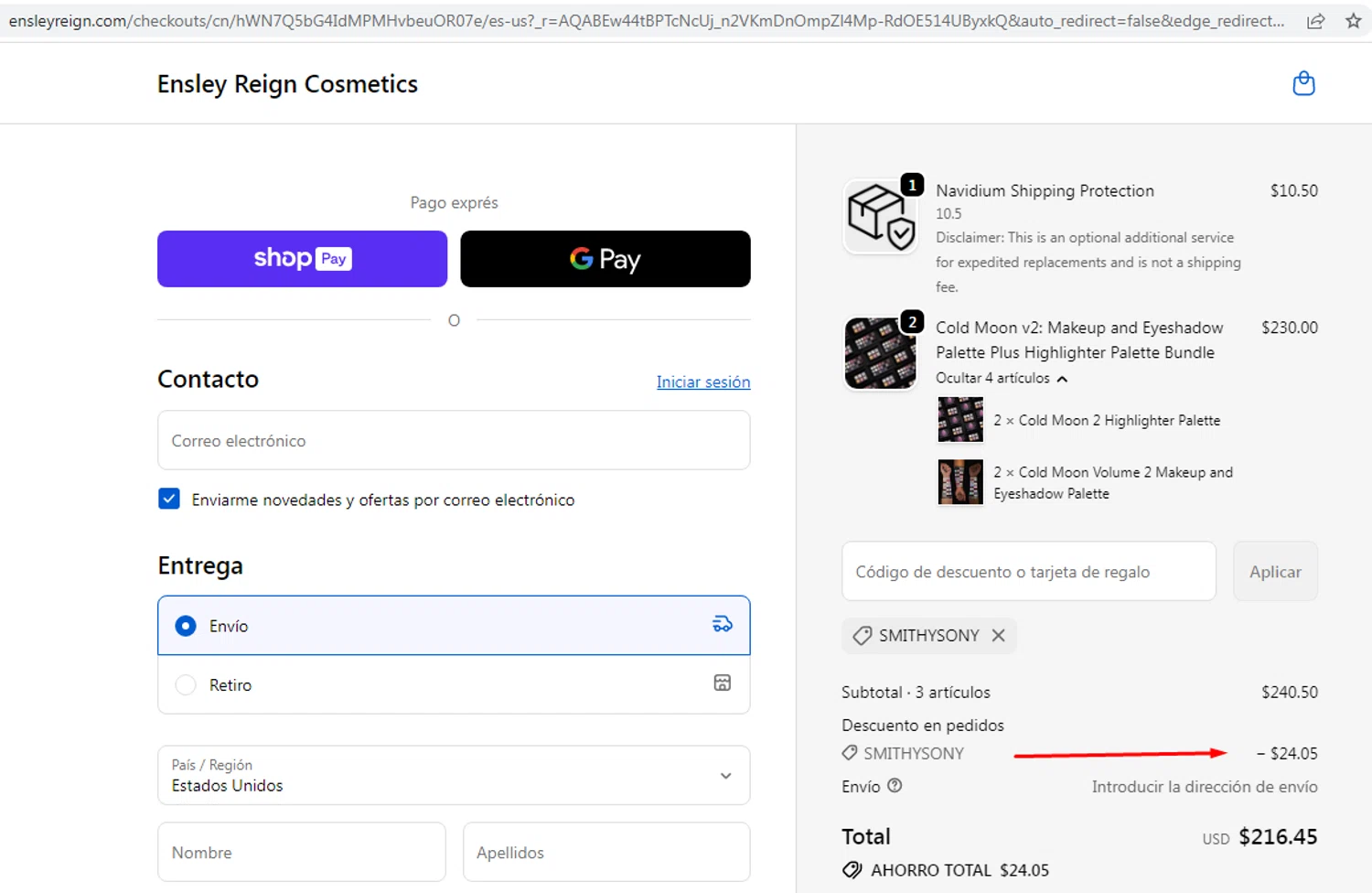
Task: Click the Cold Moon v2 bundle title
Action: (1079, 339)
